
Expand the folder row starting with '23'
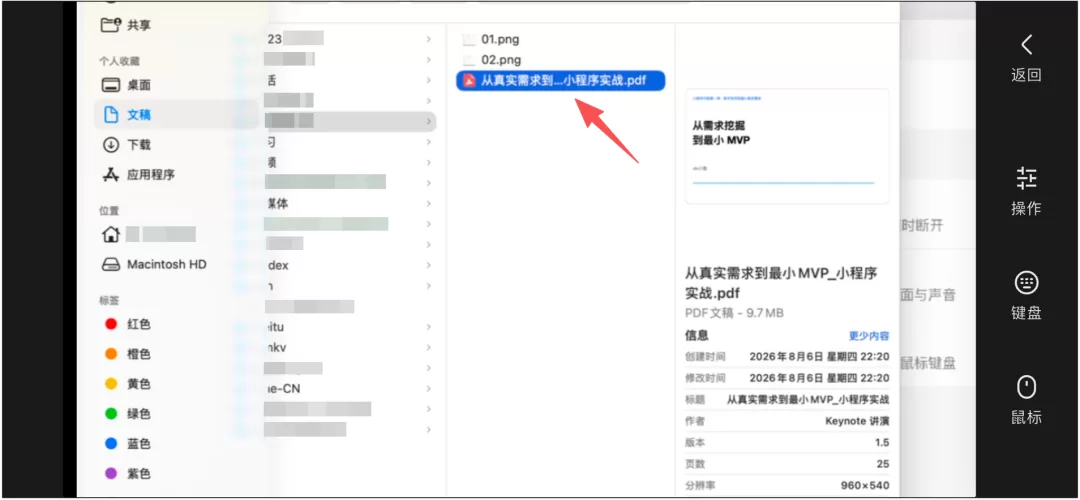pos(428,39)
